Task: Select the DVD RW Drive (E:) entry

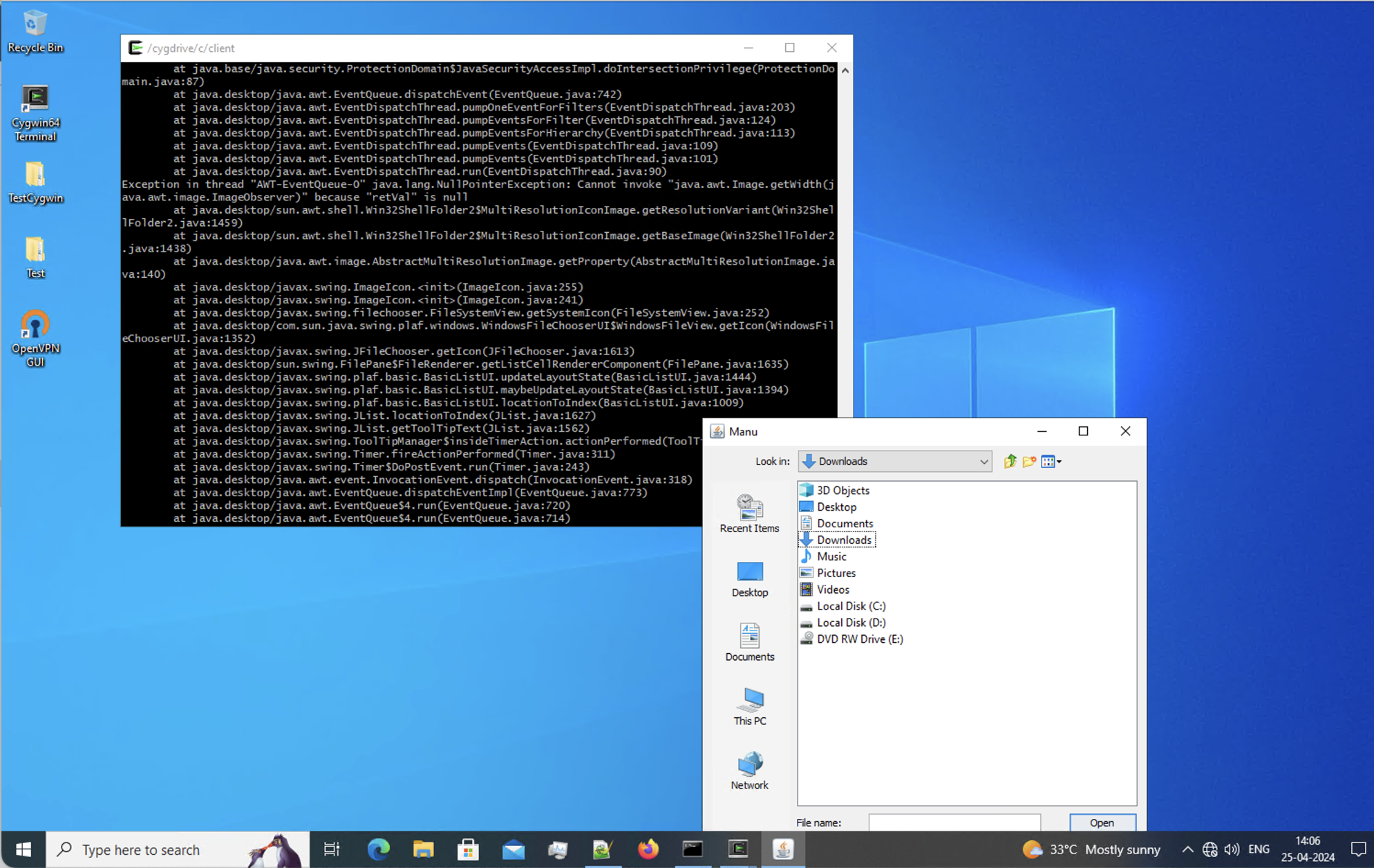Action: coord(859,639)
